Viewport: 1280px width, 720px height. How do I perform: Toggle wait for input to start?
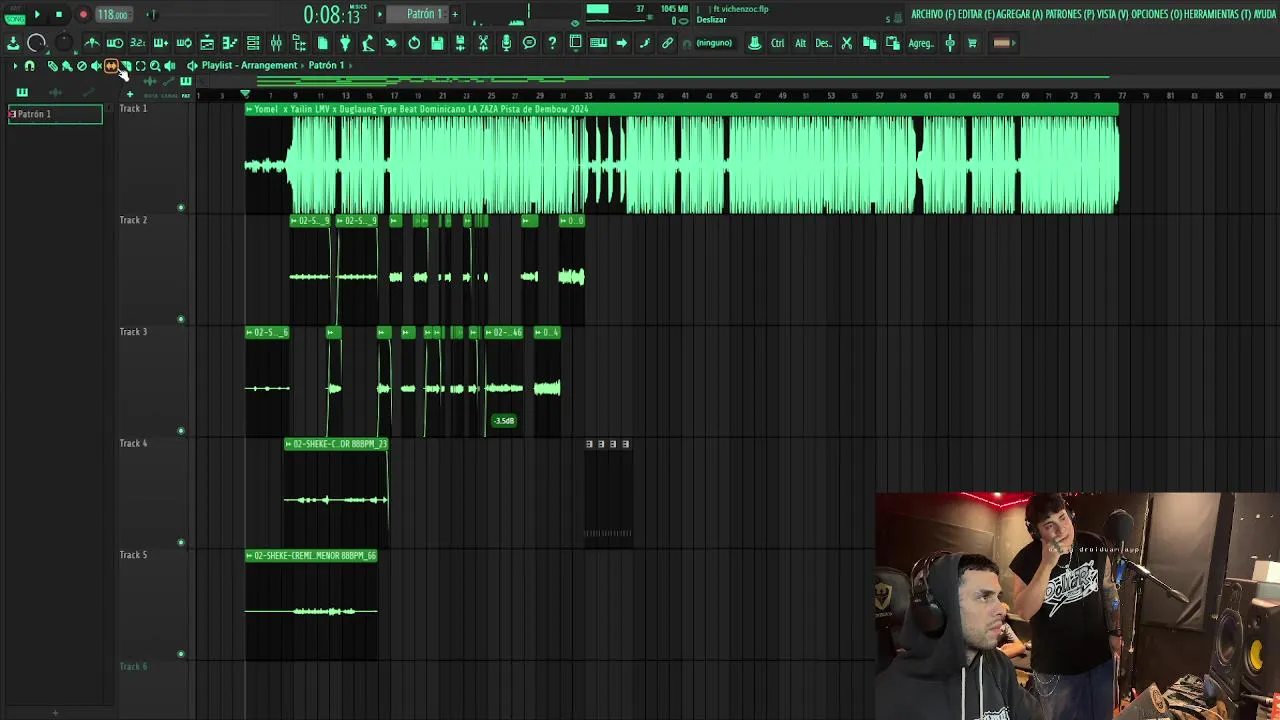click(x=115, y=43)
